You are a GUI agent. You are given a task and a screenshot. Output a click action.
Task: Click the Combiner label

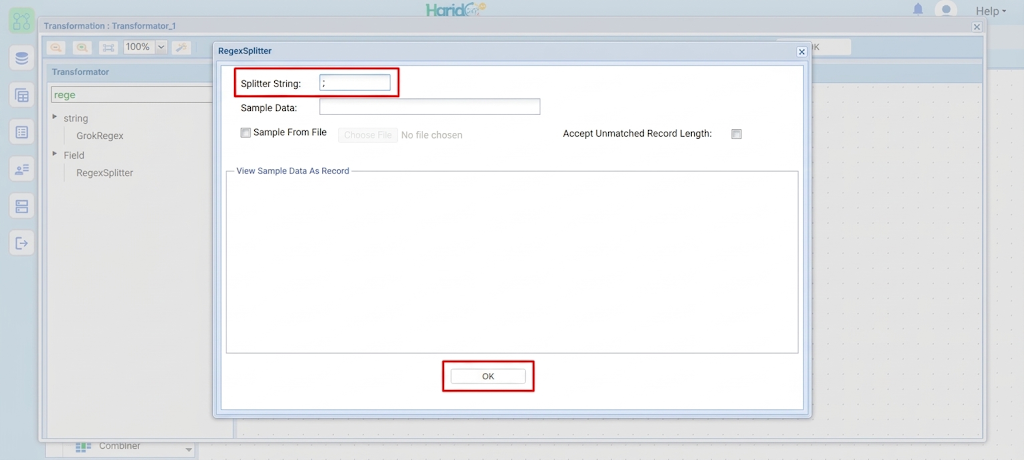120,446
